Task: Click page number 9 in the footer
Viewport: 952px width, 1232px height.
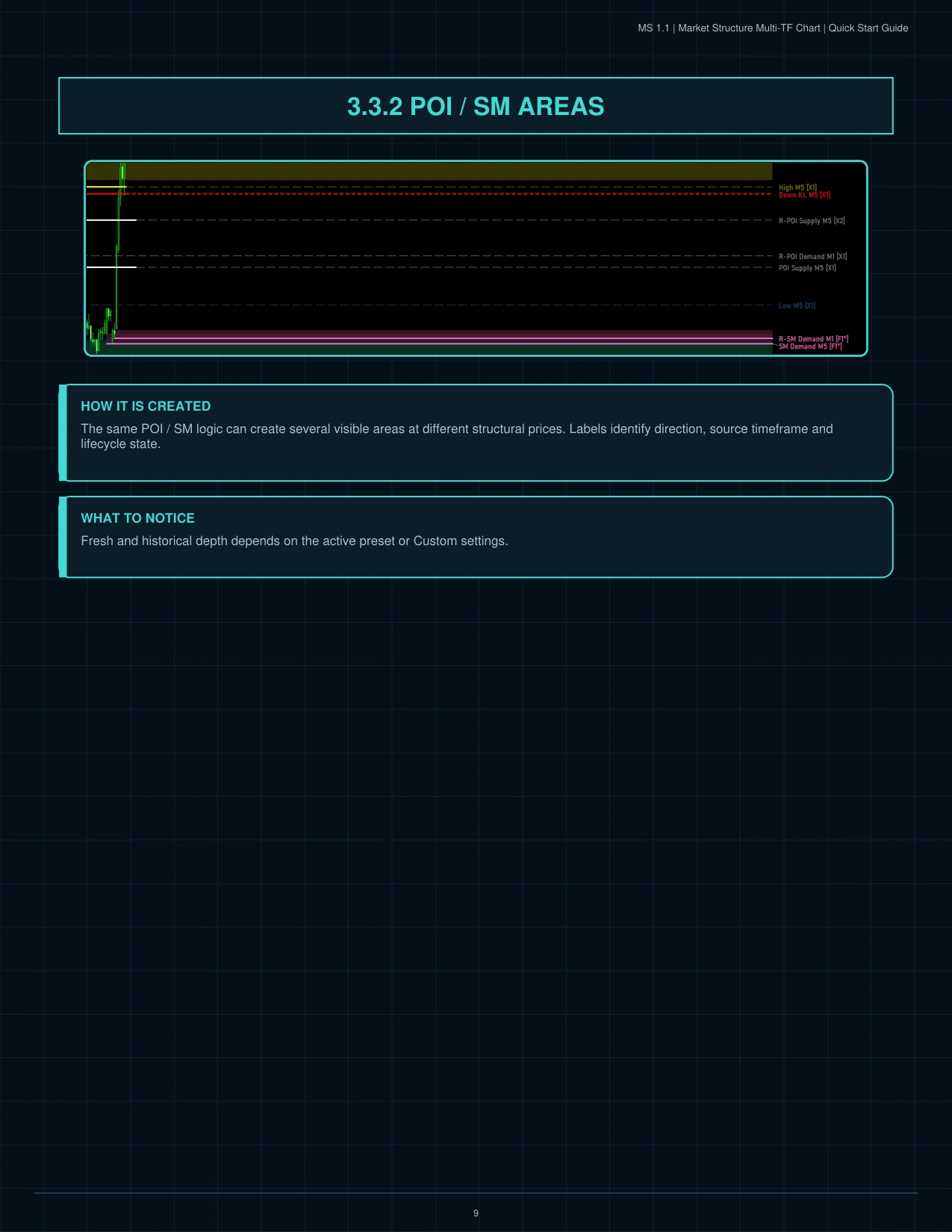Action: tap(476, 1213)
